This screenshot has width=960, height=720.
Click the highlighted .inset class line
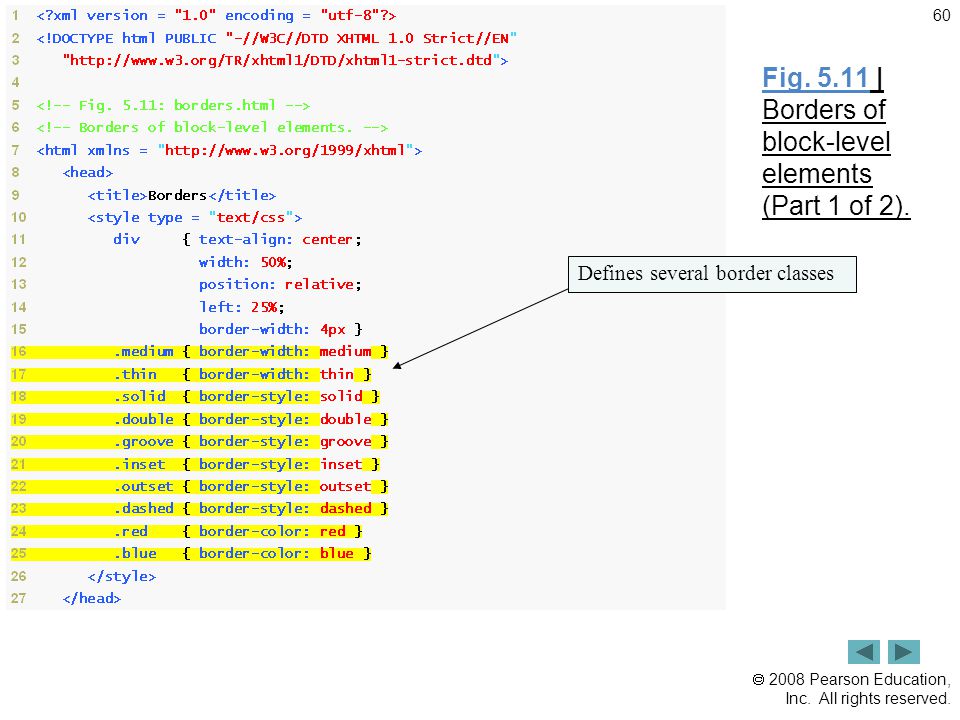point(195,464)
